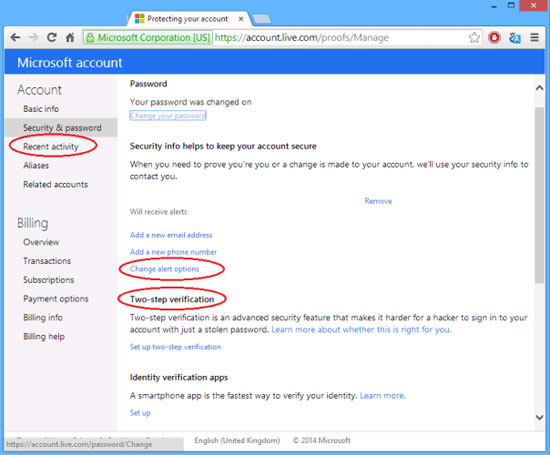The image size is (550, 455).
Task: Open Payment options in the sidebar
Action: tap(56, 299)
